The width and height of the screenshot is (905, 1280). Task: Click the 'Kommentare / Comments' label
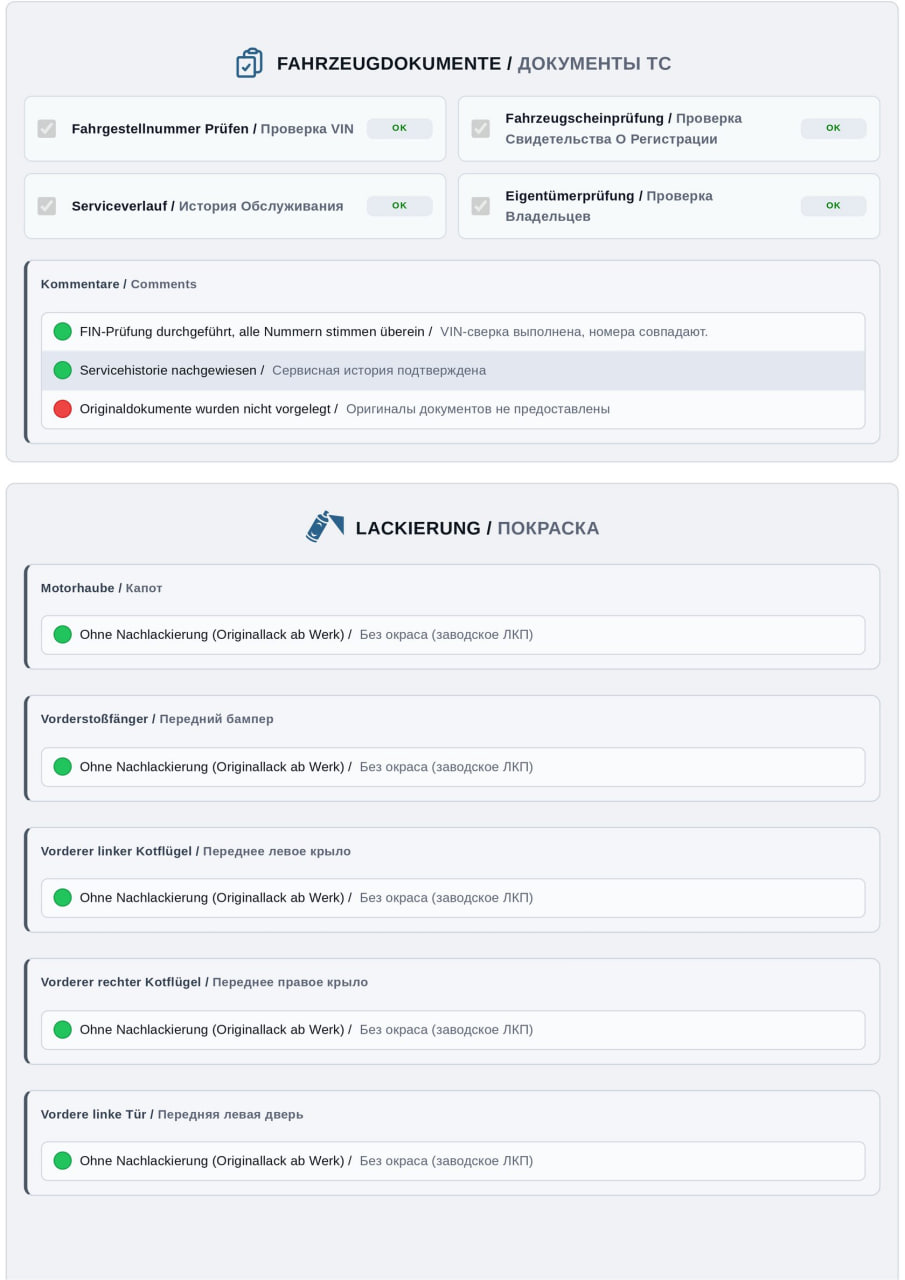[119, 284]
